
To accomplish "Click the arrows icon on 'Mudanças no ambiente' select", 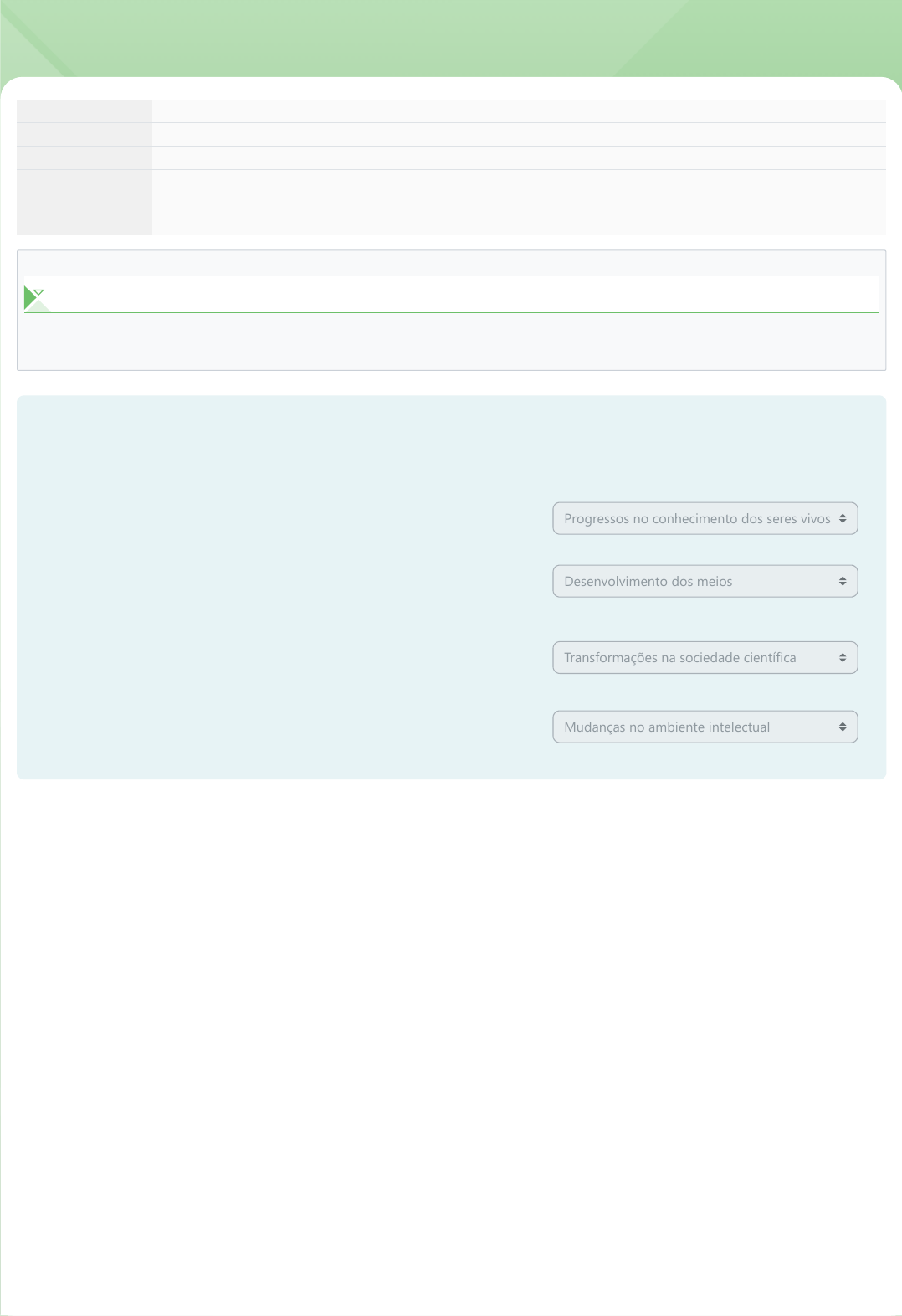I will coord(843,727).
